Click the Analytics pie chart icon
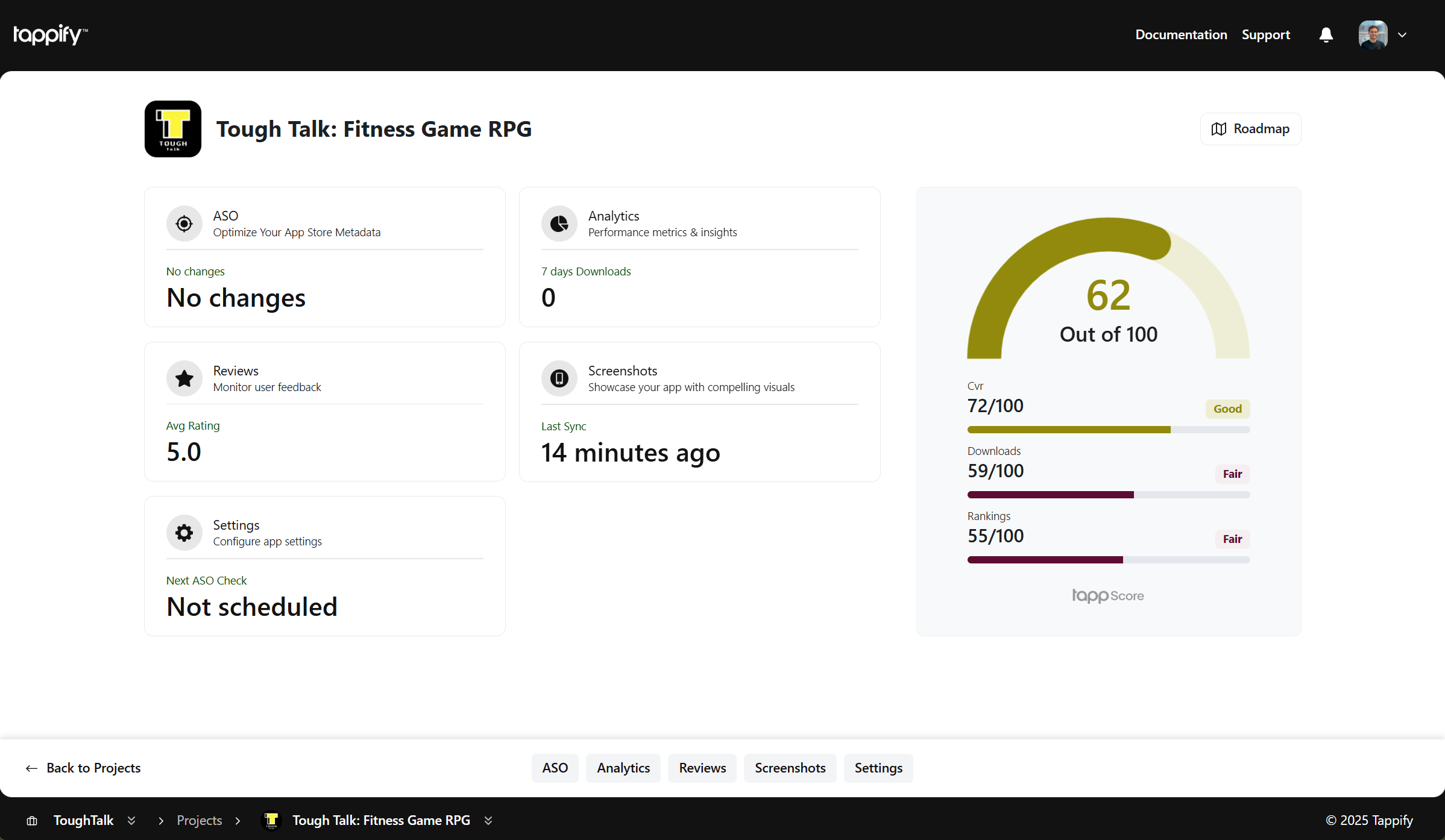Image resolution: width=1445 pixels, height=840 pixels. pyautogui.click(x=559, y=224)
